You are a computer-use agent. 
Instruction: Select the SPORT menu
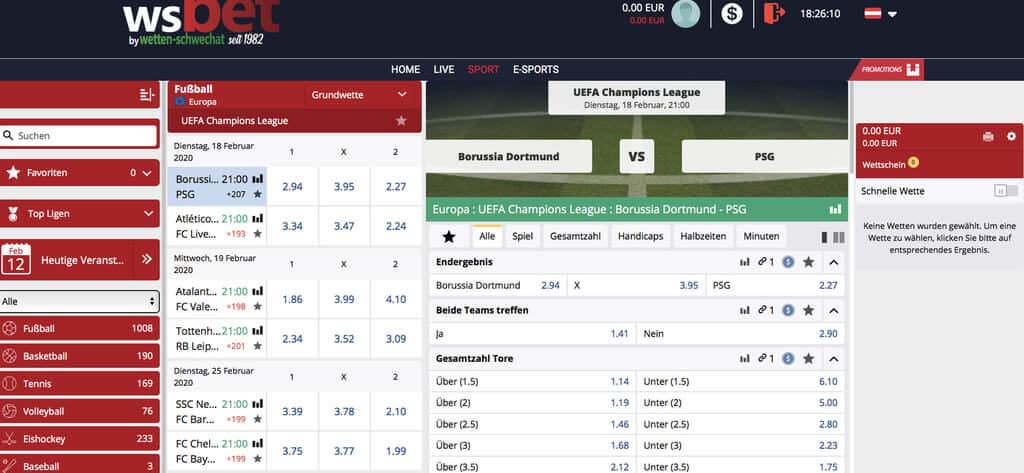[x=483, y=69]
